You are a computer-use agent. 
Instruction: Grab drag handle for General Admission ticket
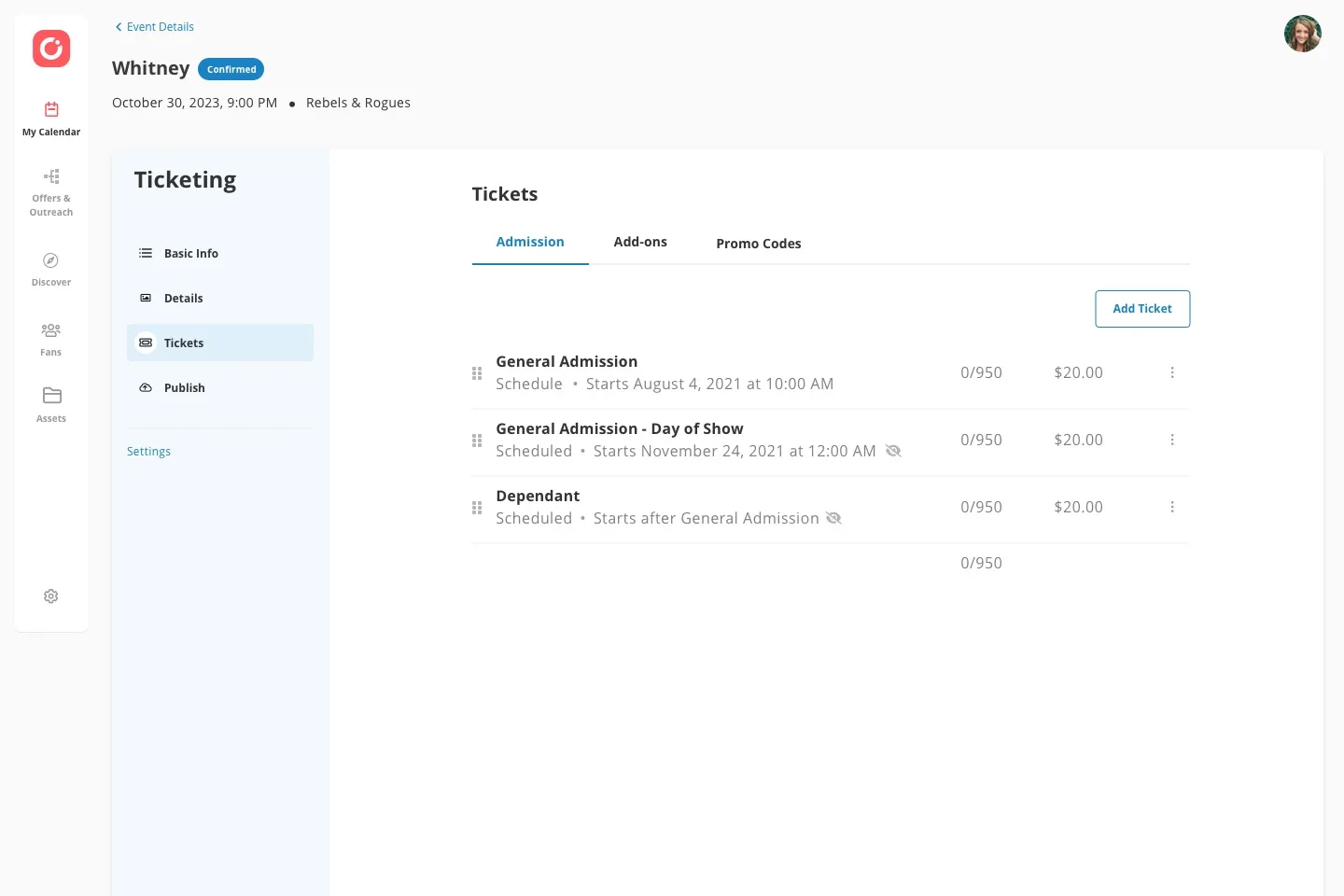pos(477,373)
